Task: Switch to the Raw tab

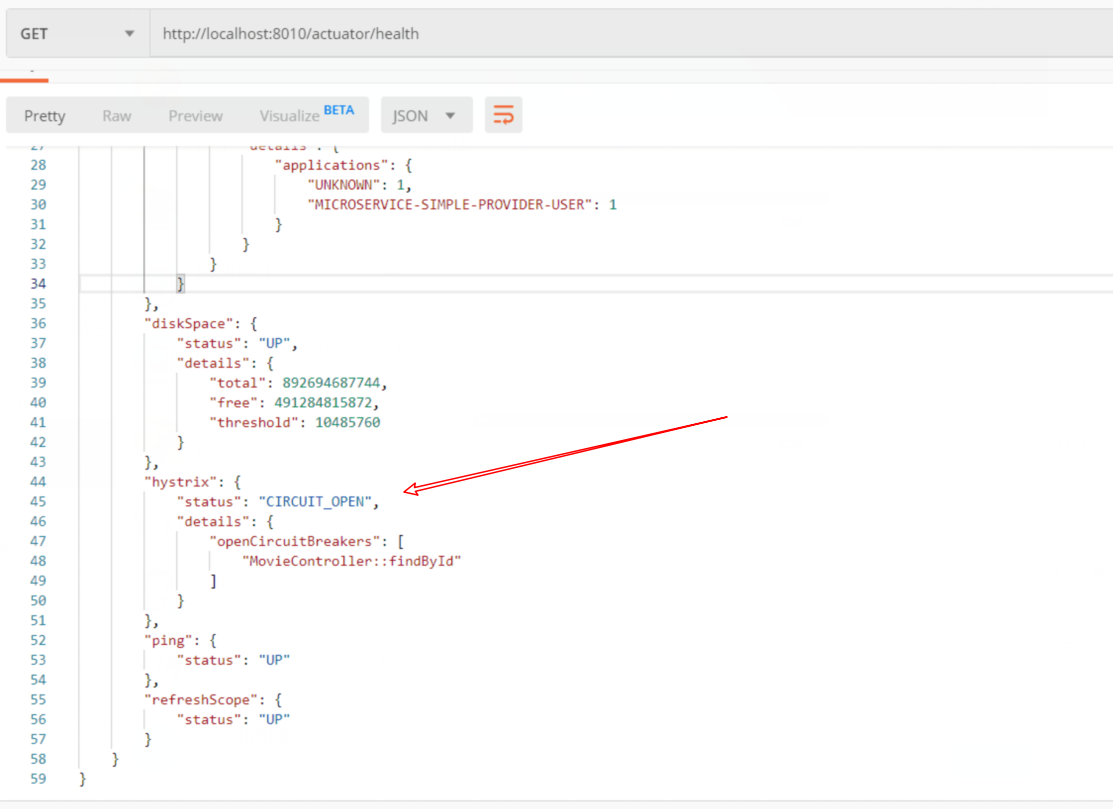Action: 116,116
